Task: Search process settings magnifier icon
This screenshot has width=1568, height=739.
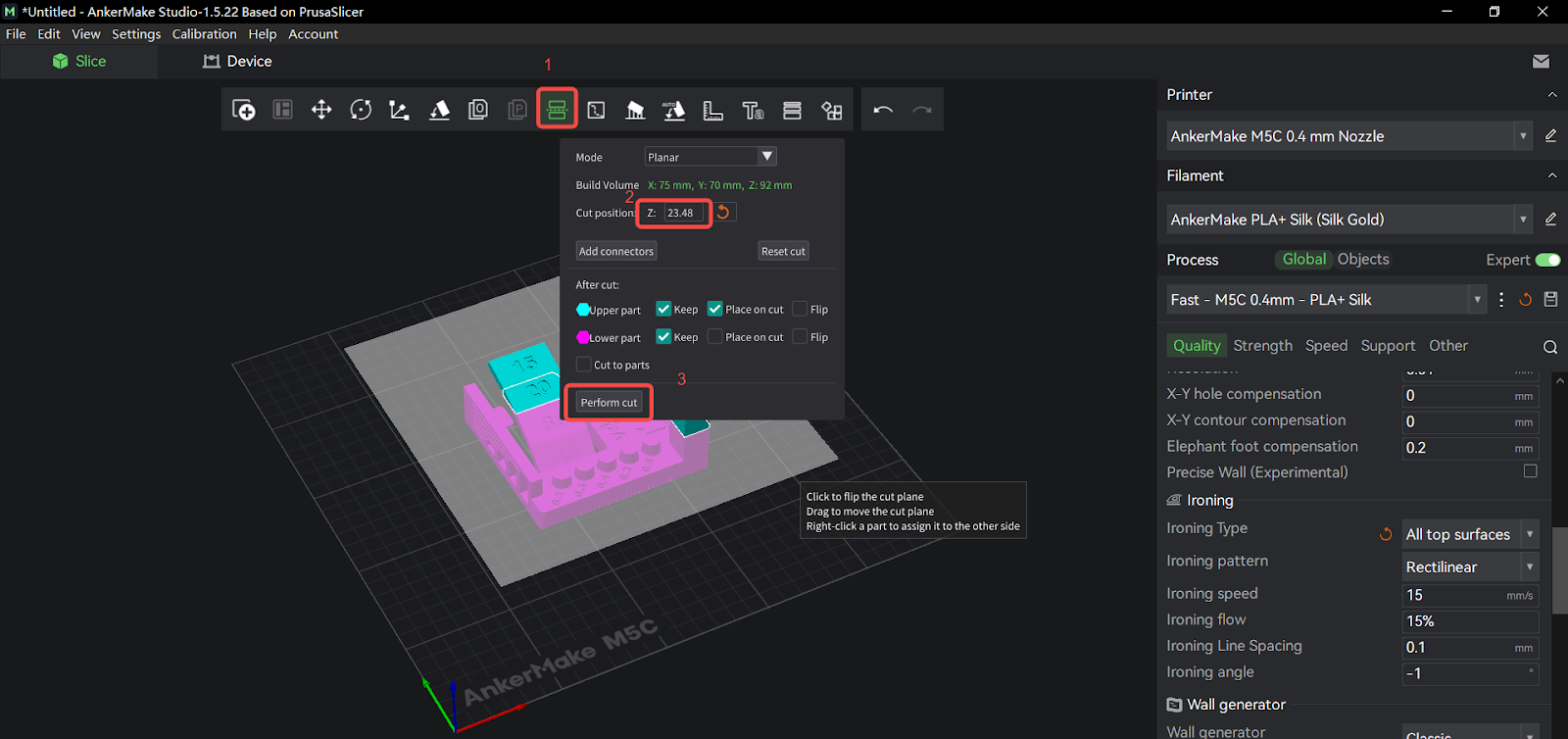Action: click(1550, 347)
